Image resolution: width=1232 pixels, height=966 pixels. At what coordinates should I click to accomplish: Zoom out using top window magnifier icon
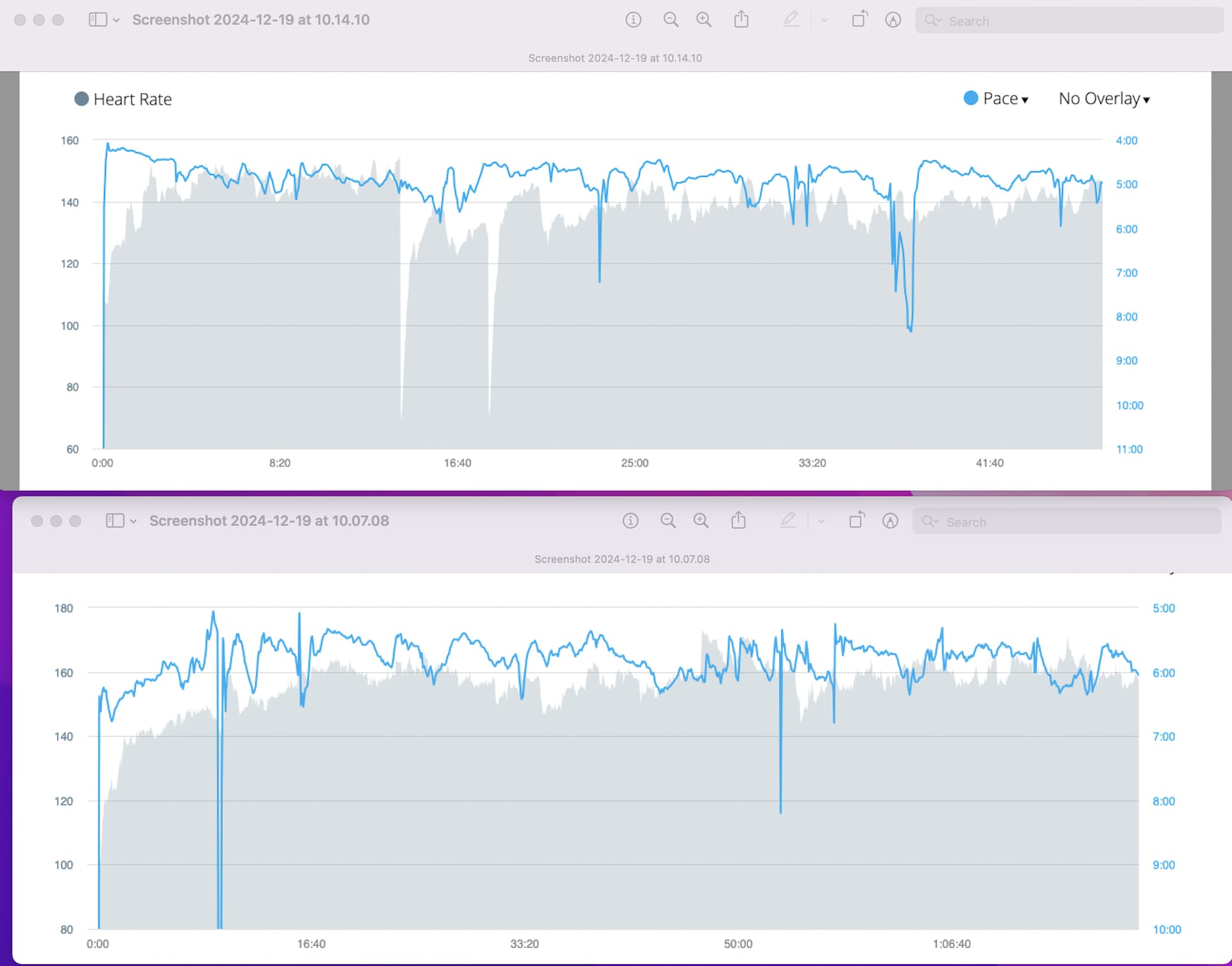pyautogui.click(x=671, y=20)
